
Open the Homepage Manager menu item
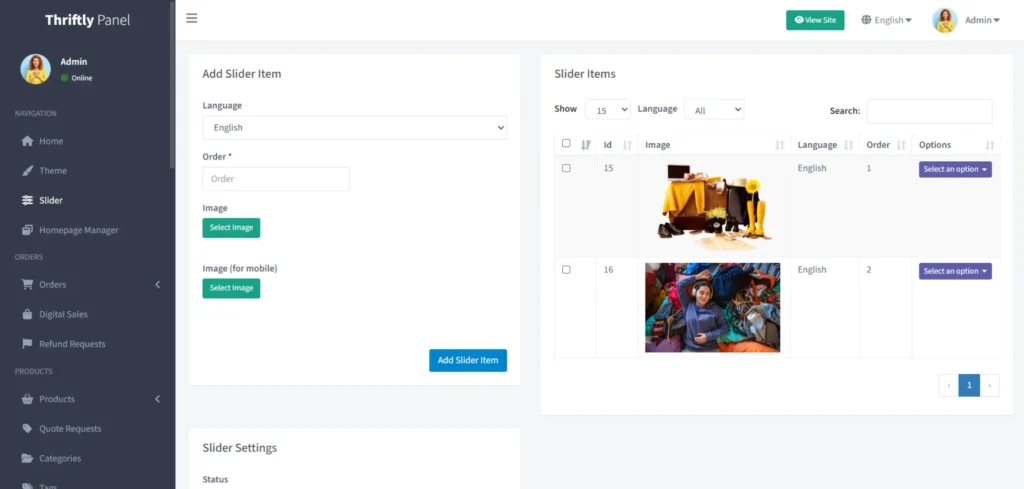point(78,230)
